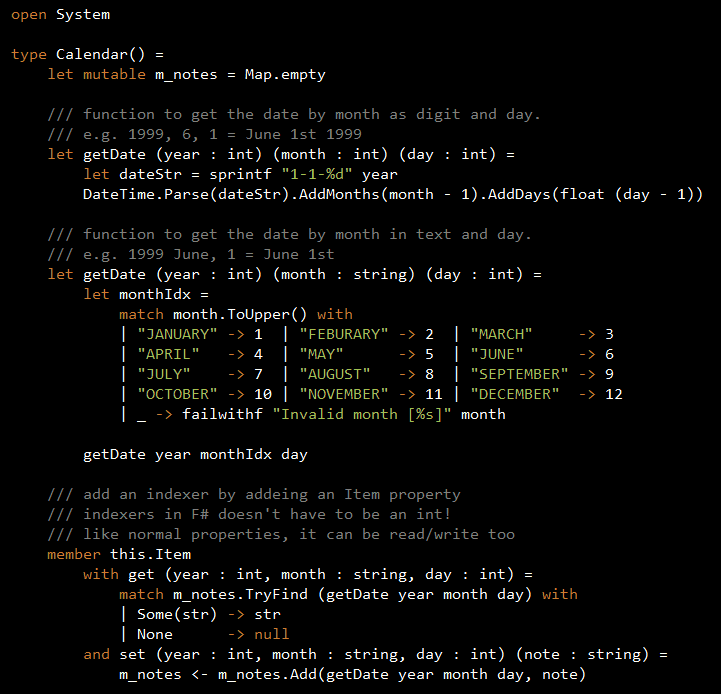Click this.Item in the member declaration
The image size is (721, 694).
tap(150, 554)
